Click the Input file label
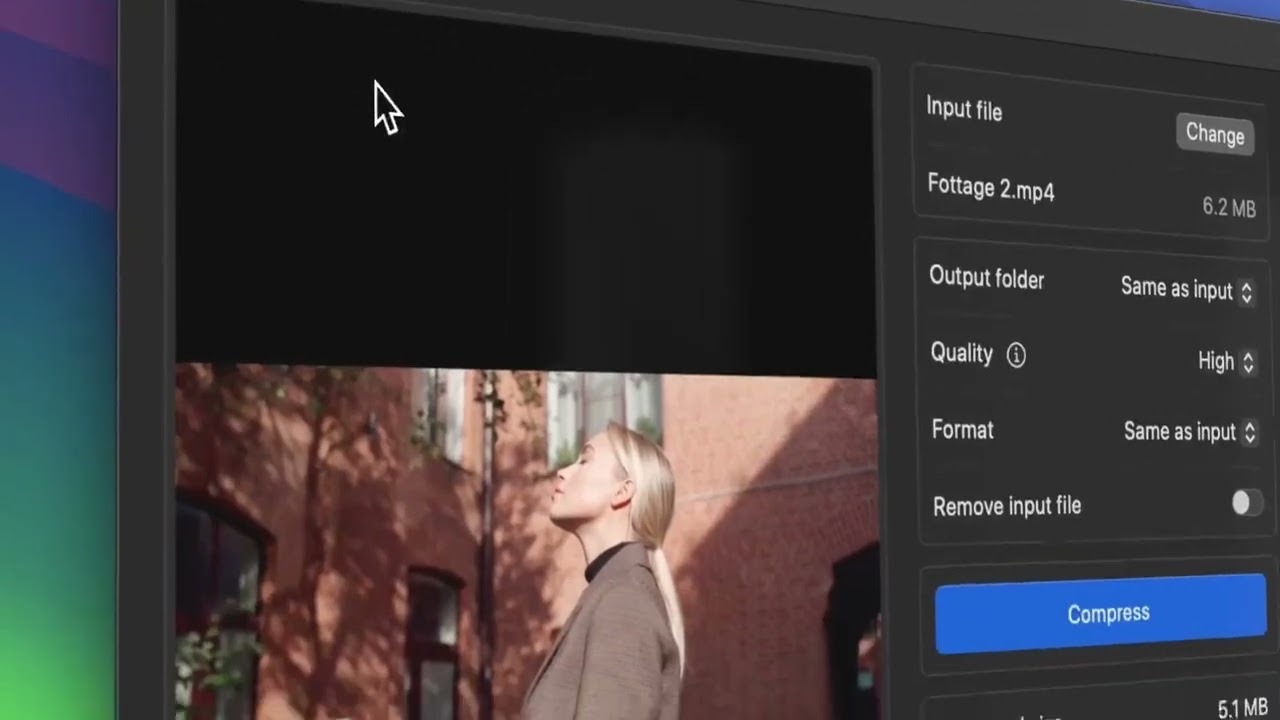 pos(964,109)
